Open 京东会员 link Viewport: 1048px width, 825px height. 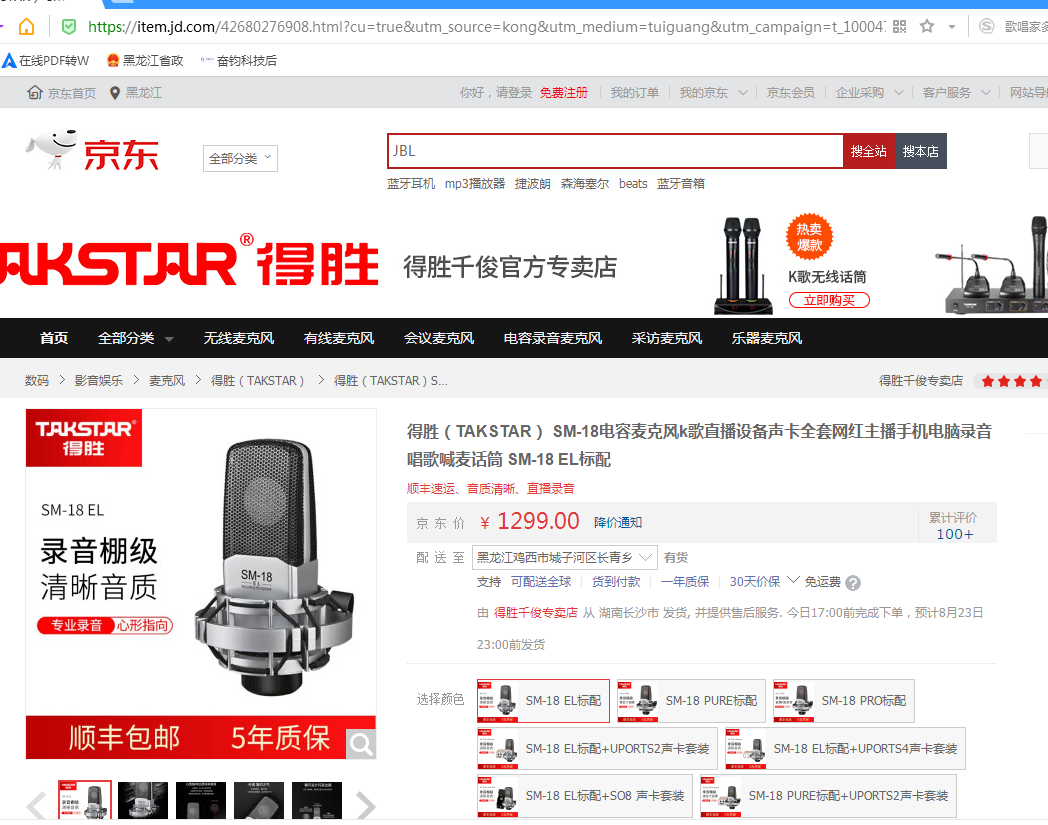click(x=791, y=93)
